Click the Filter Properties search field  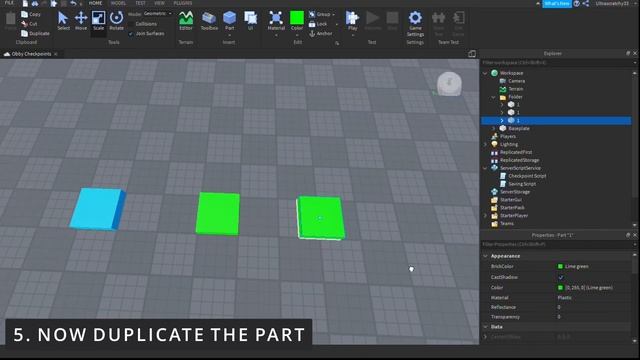(x=556, y=244)
